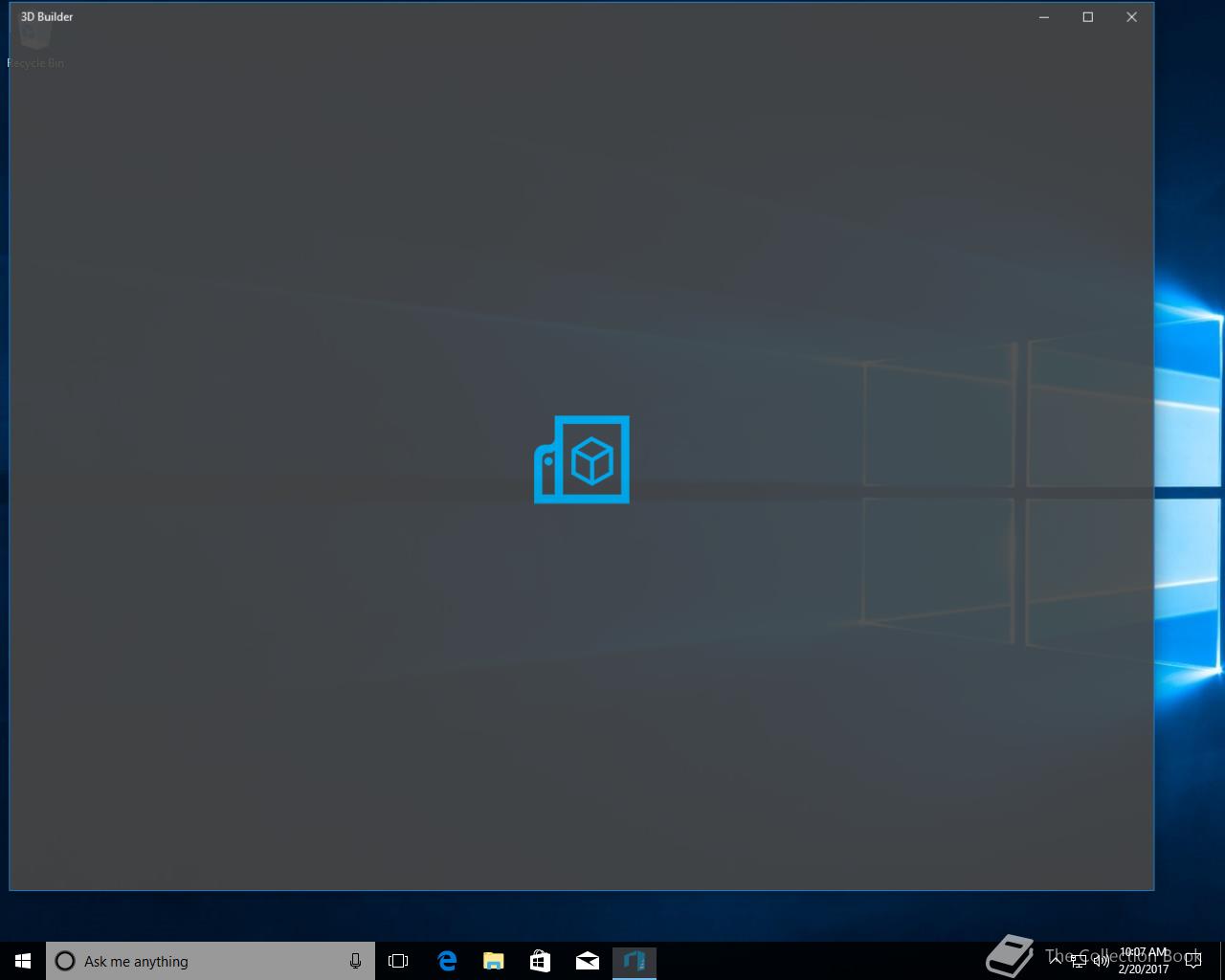This screenshot has width=1225, height=980.
Task: Open File Explorer from the taskbar
Action: (493, 961)
